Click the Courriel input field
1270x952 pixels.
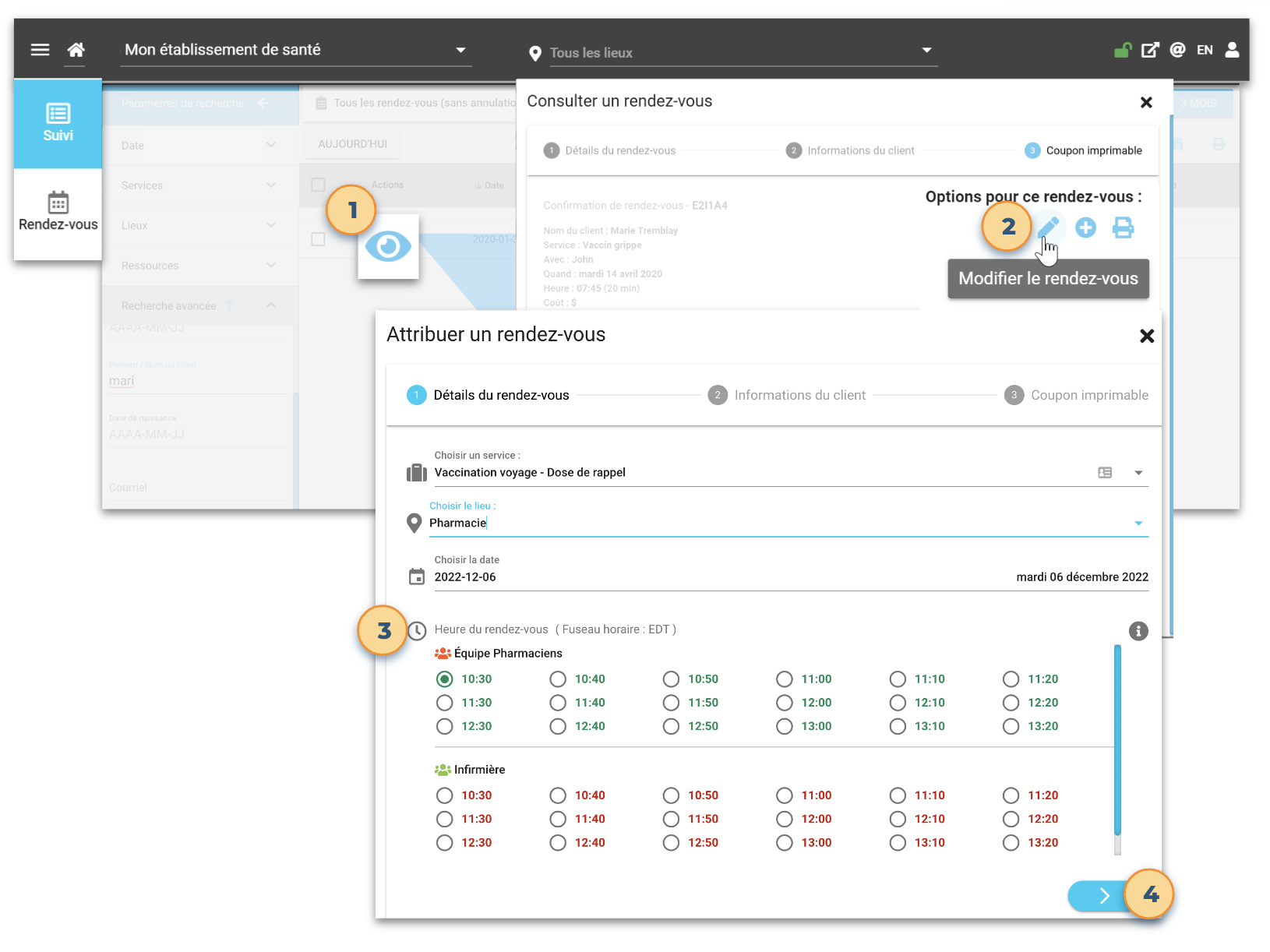pos(198,488)
